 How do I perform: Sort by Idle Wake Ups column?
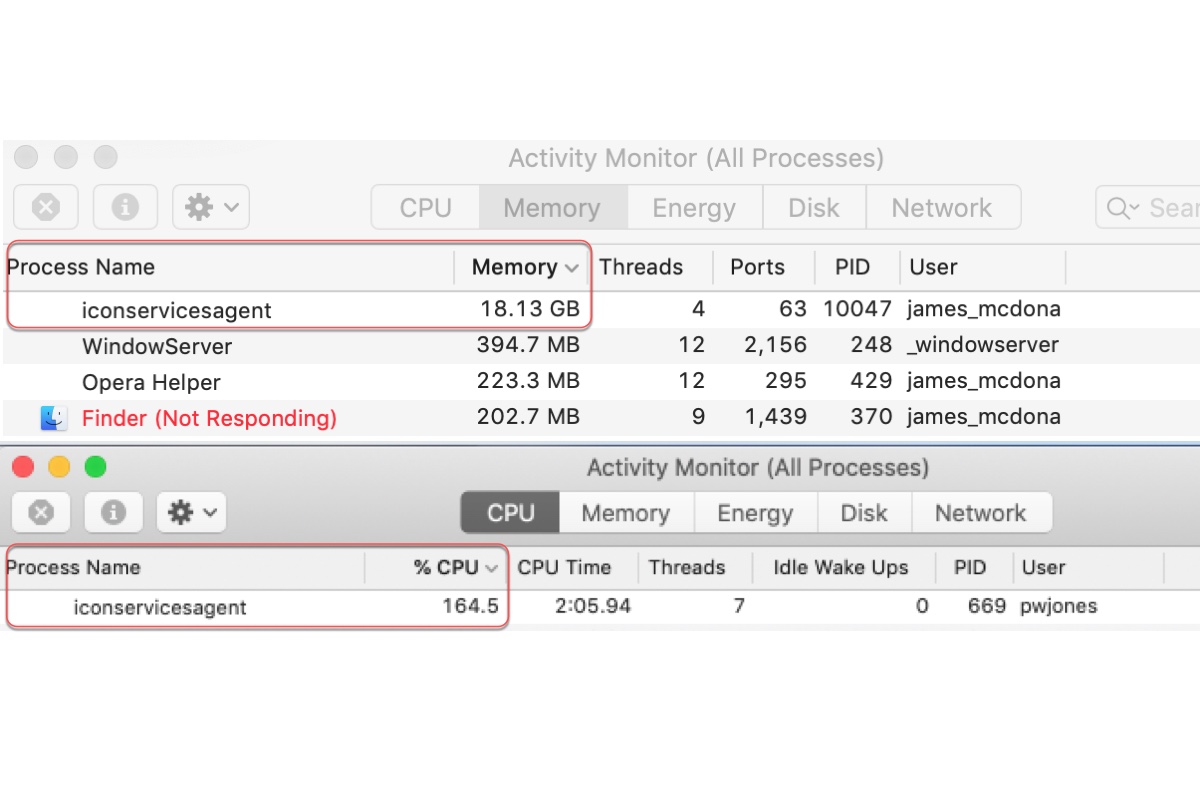click(841, 567)
